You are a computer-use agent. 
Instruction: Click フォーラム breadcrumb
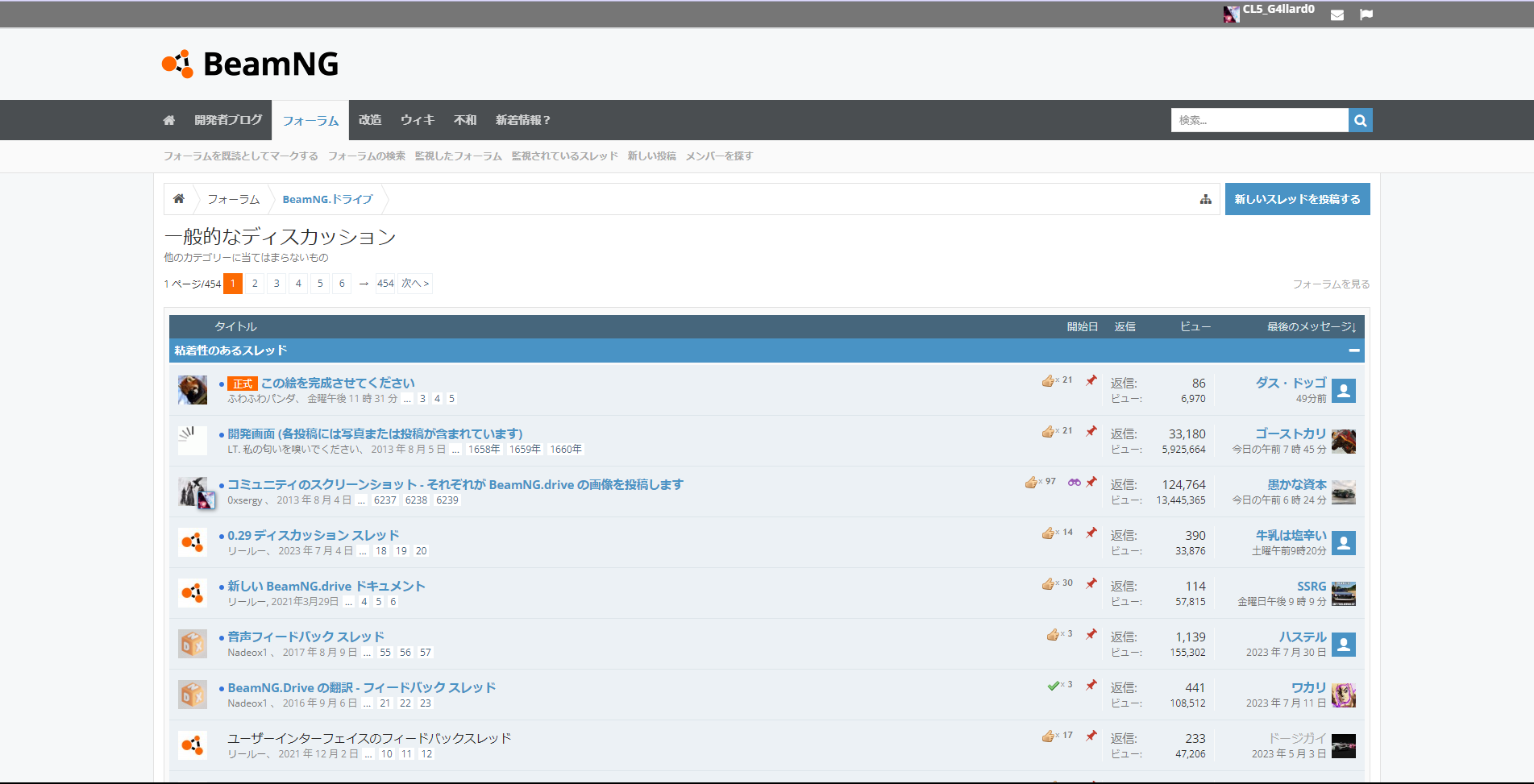pyautogui.click(x=234, y=199)
